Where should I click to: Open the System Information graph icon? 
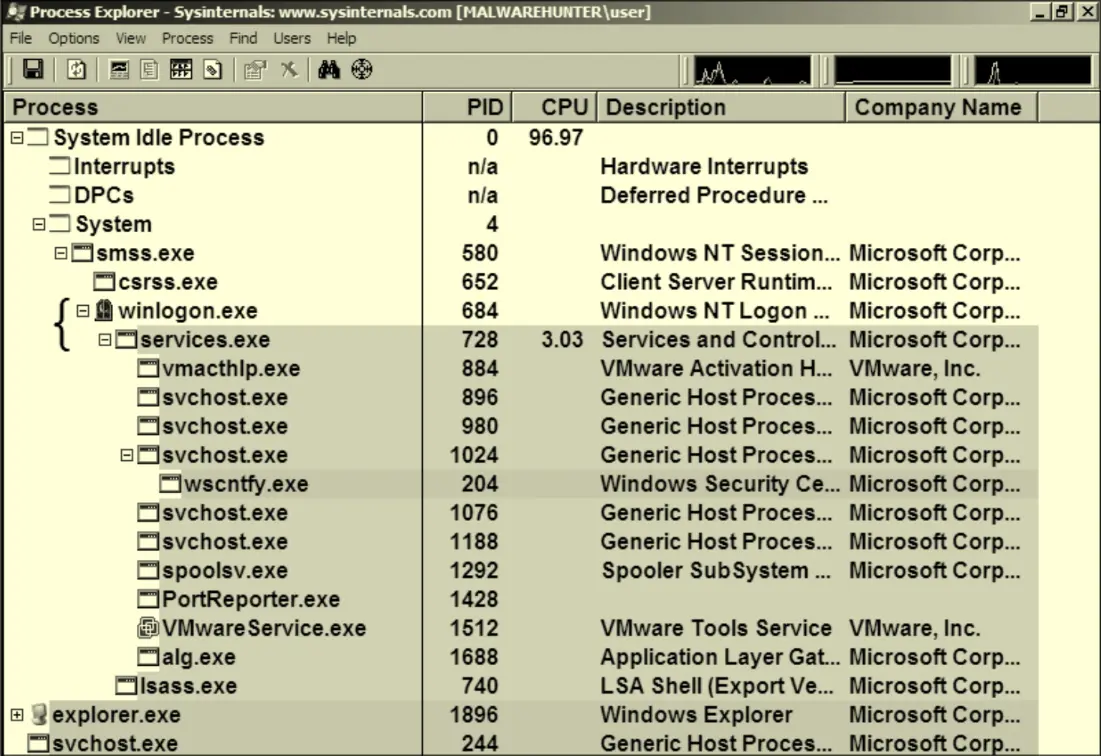(119, 70)
